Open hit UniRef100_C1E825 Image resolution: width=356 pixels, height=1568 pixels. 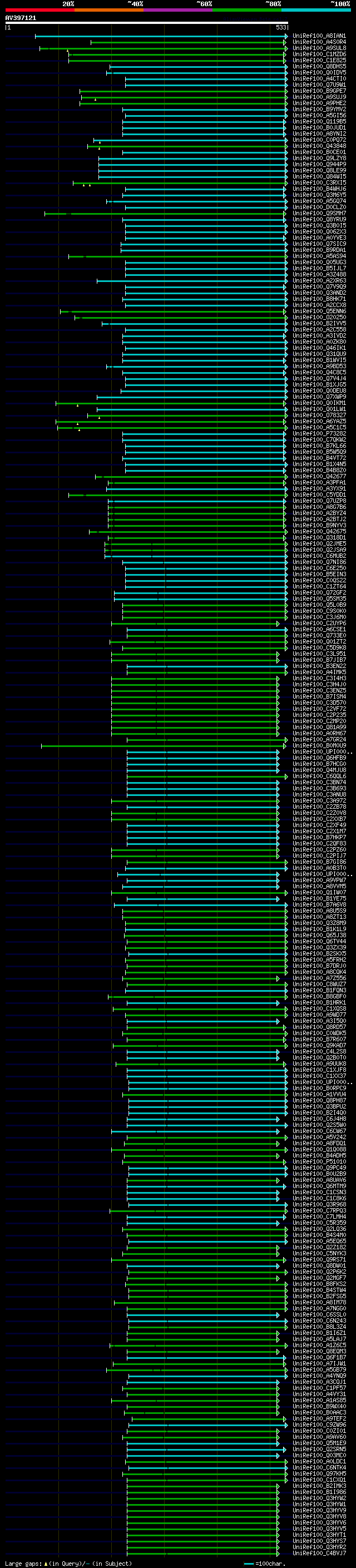[x=319, y=60]
